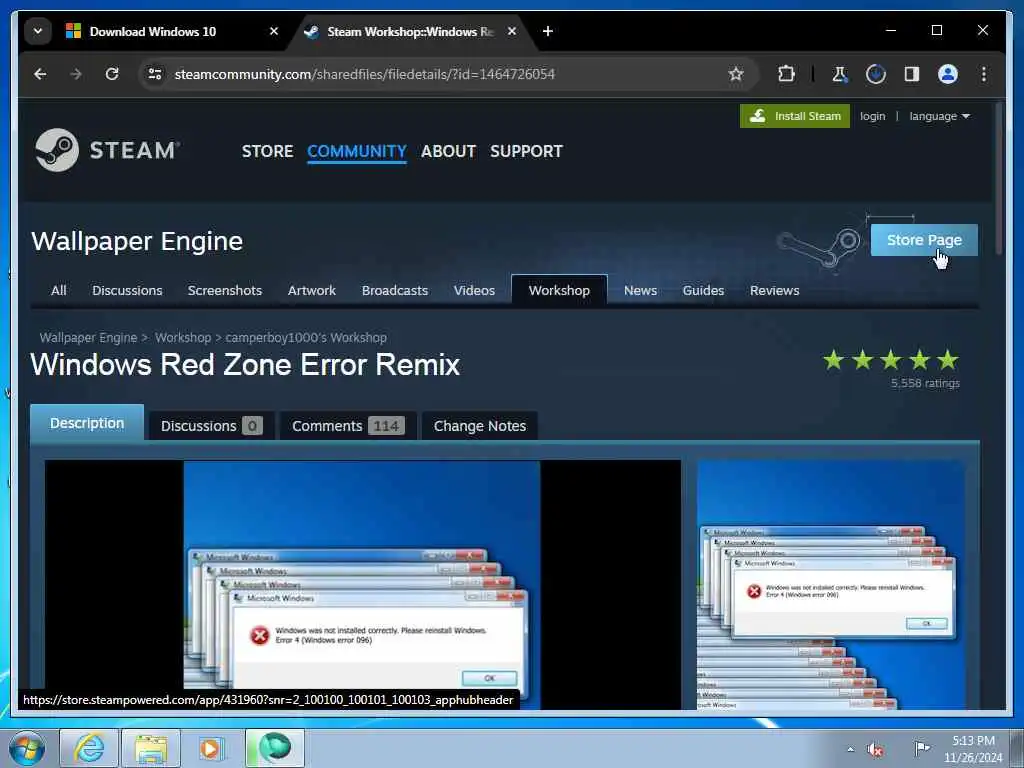Click Wallpaper Engine breadcrumb link
The width and height of the screenshot is (1024, 768).
(x=88, y=338)
